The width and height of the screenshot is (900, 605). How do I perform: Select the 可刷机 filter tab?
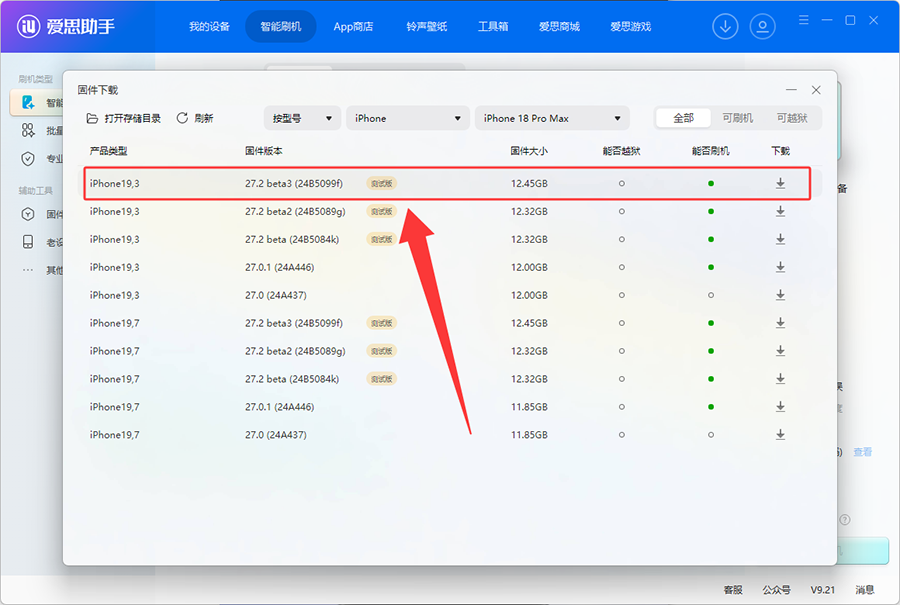738,118
